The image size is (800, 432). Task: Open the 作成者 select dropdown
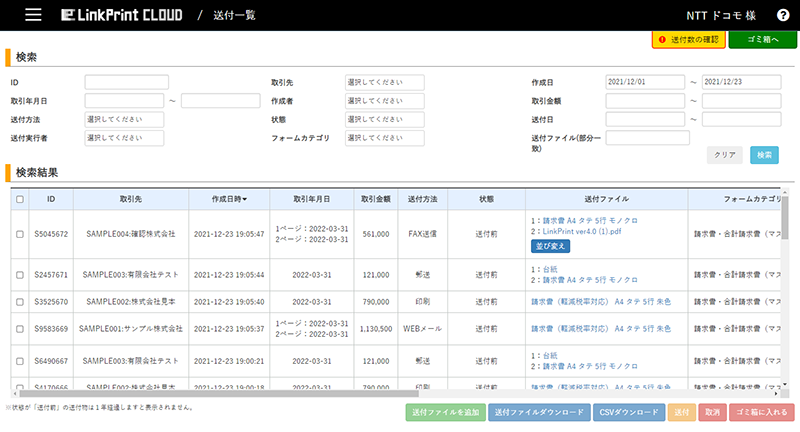click(x=385, y=101)
